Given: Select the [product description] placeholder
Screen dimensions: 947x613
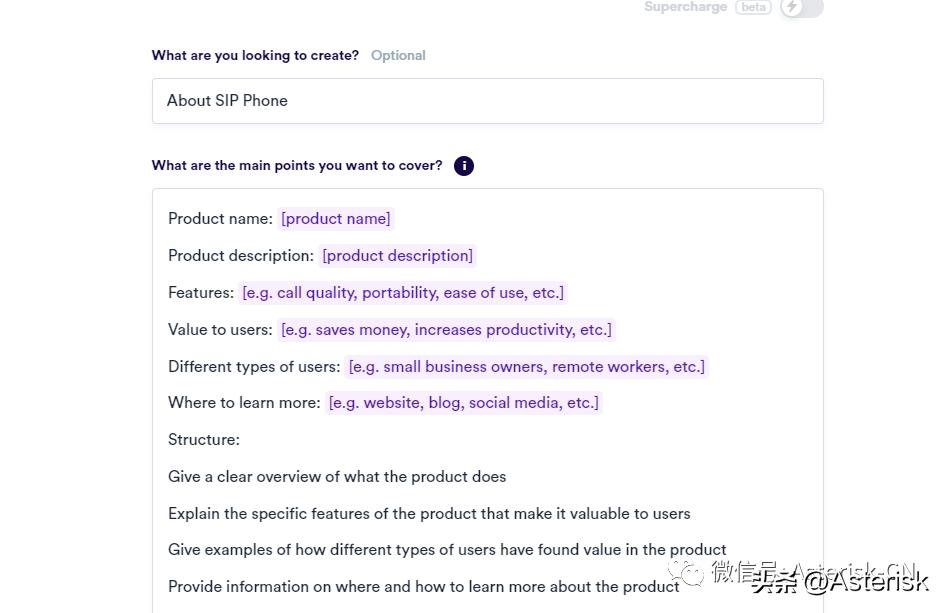Looking at the screenshot, I should tap(397, 256).
